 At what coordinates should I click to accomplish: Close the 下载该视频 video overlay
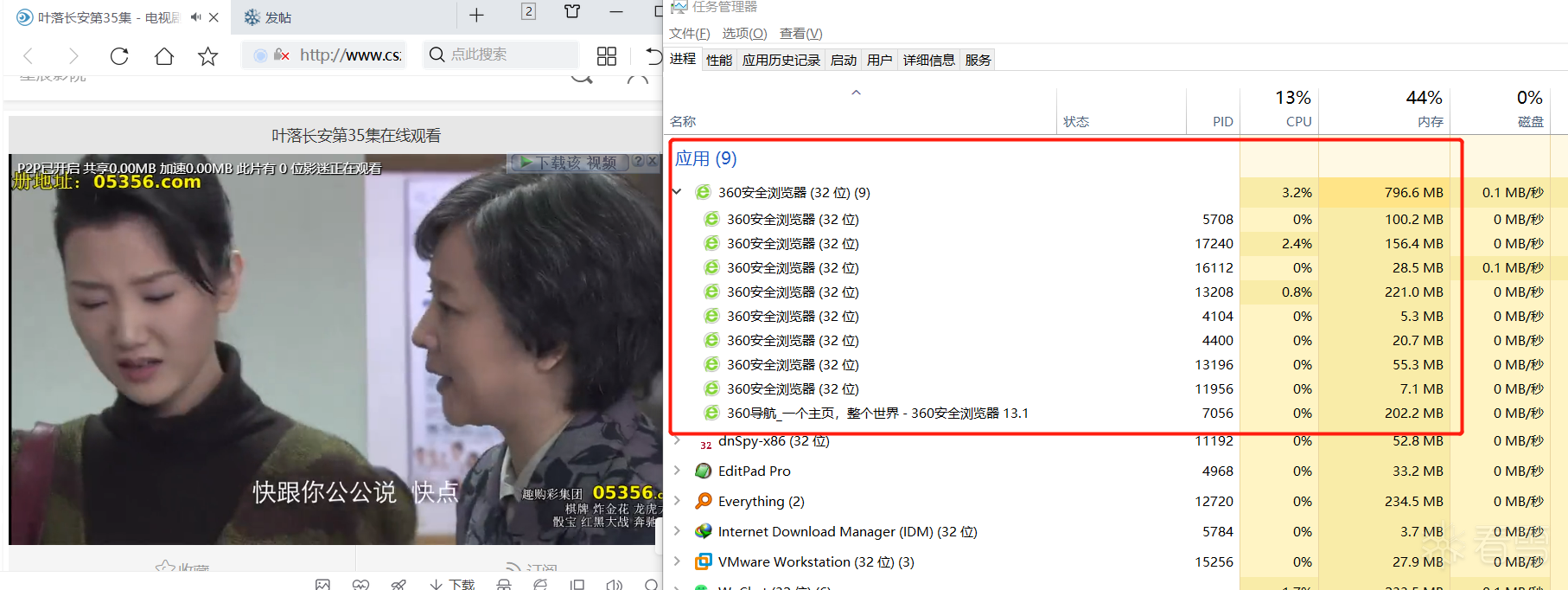[653, 161]
